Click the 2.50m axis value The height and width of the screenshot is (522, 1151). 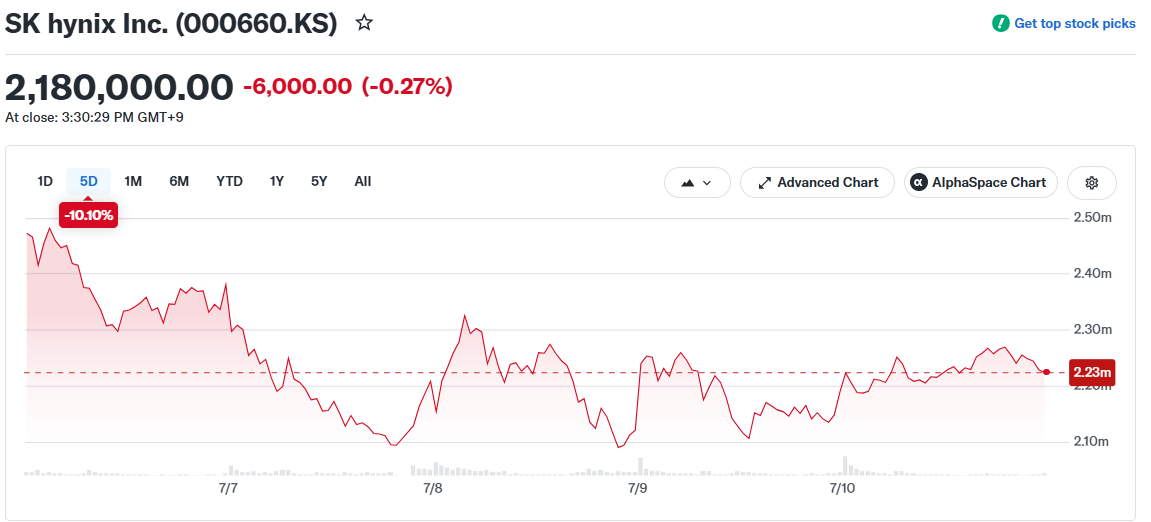1092,217
